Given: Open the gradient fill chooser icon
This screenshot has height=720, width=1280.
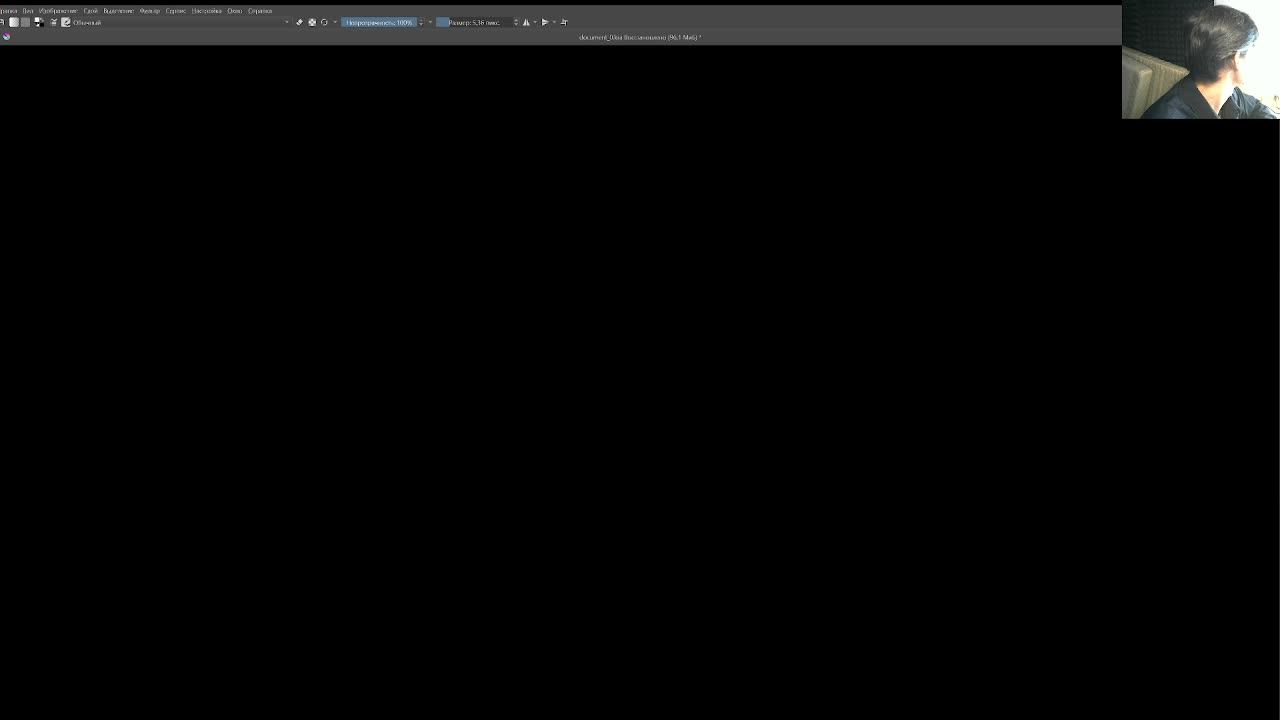Looking at the screenshot, I should 14,22.
